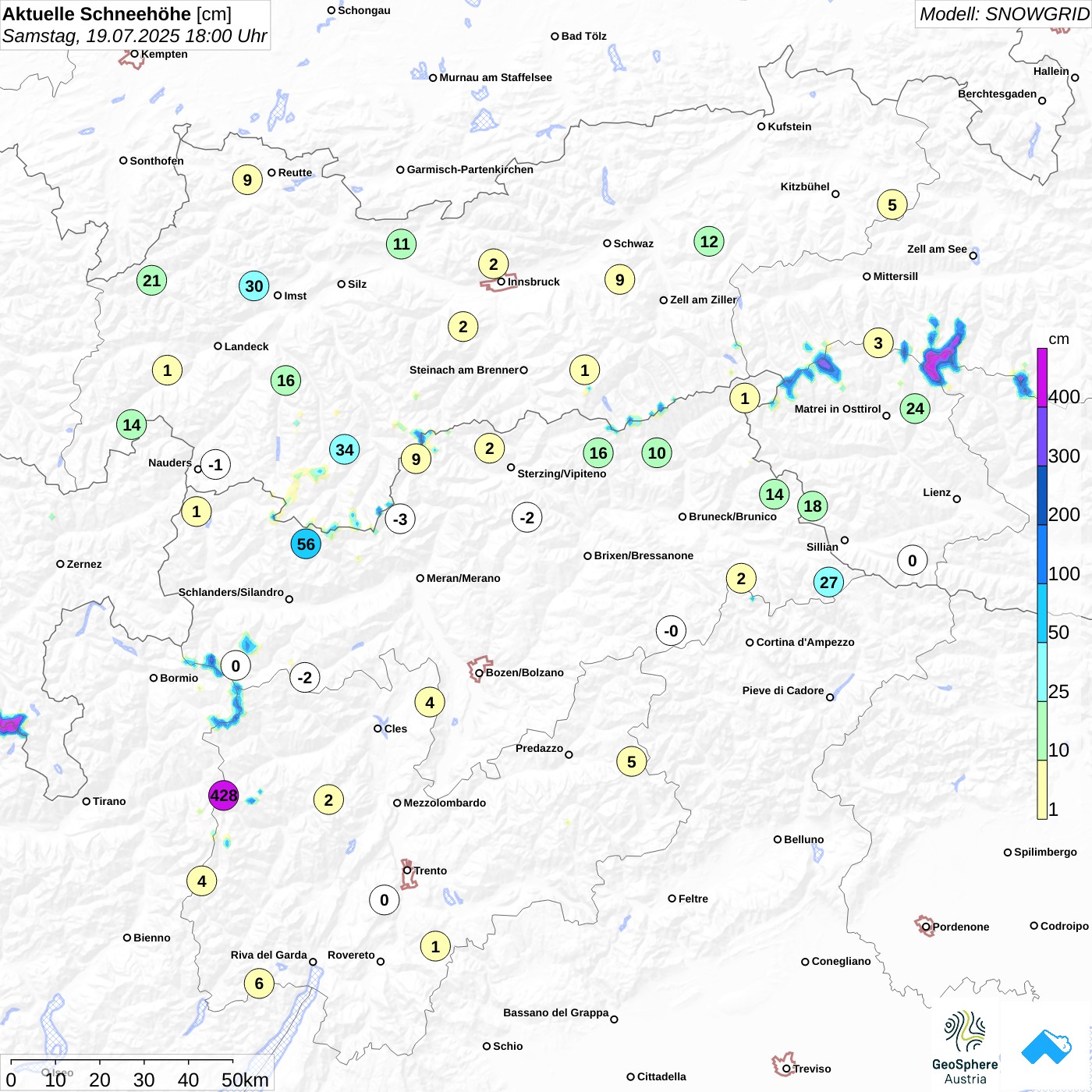This screenshot has width=1092, height=1092.
Task: Click the Brixen/Bressanone label
Action: (x=643, y=555)
